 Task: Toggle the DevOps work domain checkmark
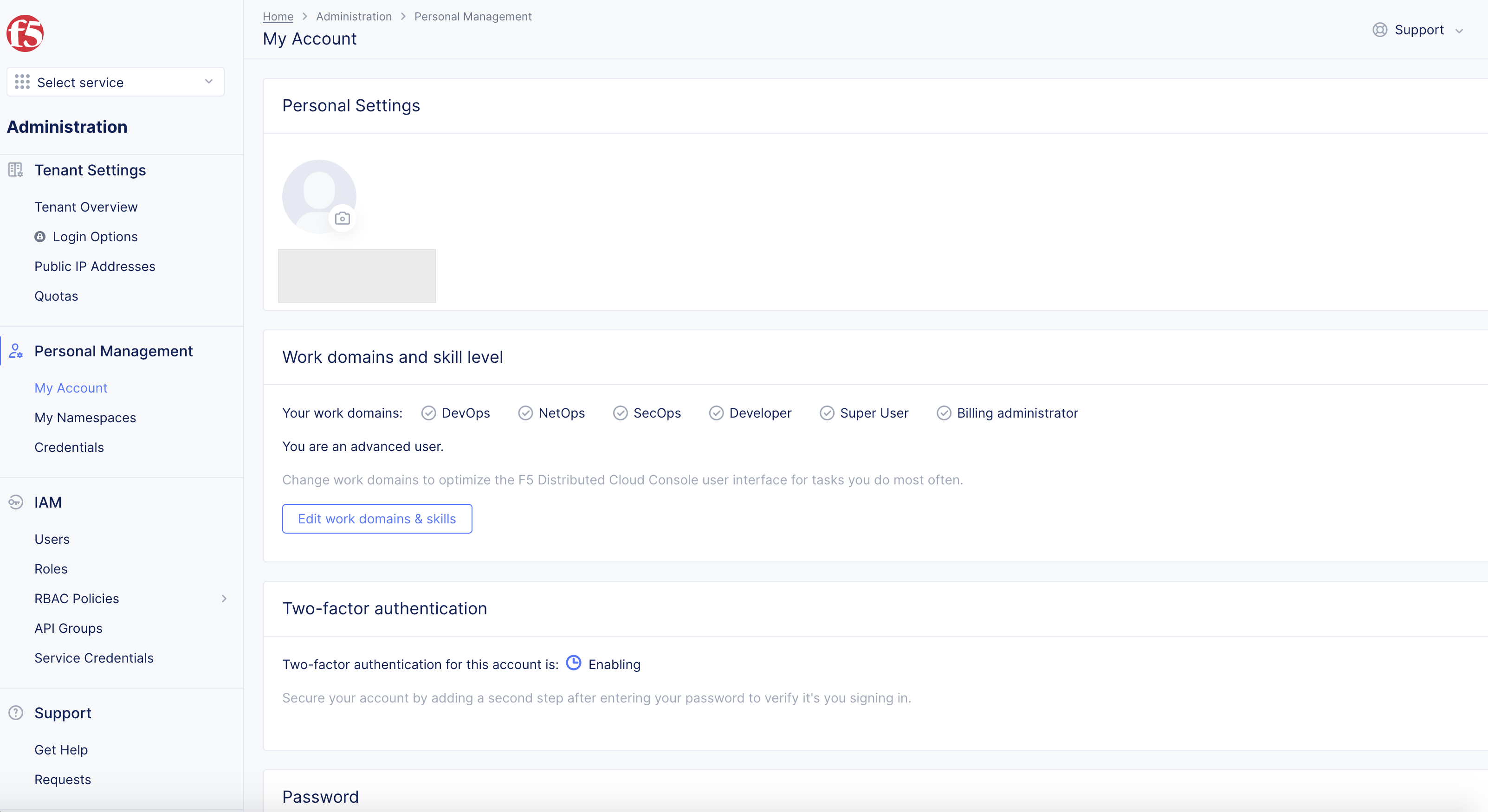coord(428,413)
